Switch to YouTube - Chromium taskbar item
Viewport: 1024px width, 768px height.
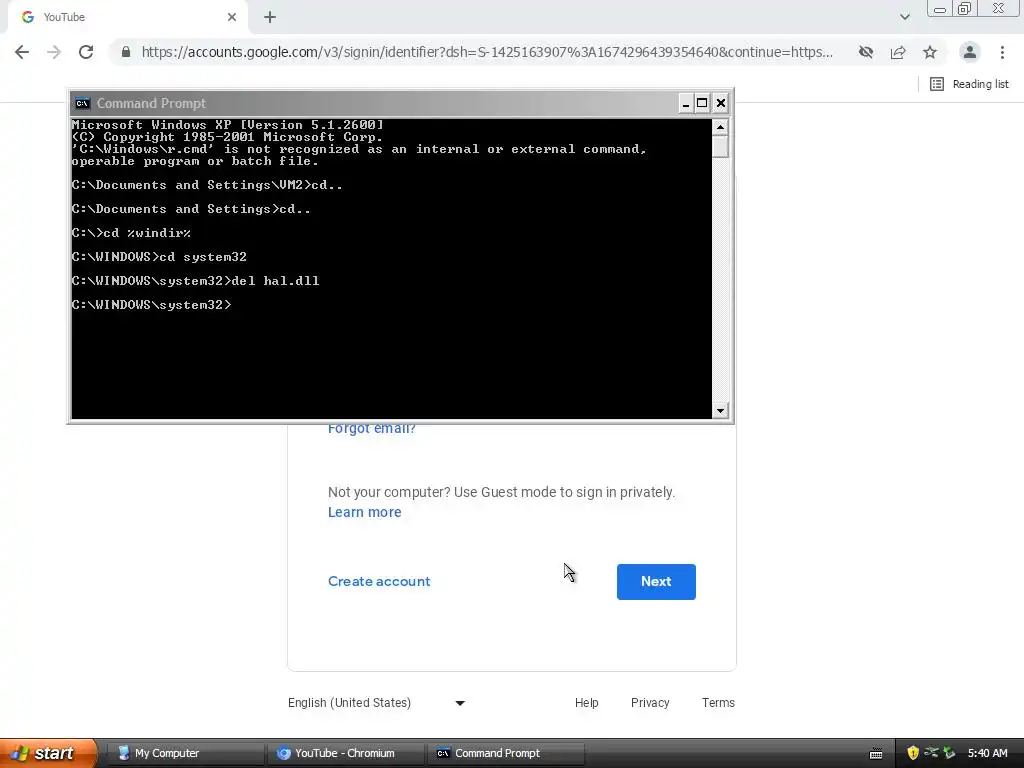[x=344, y=754]
